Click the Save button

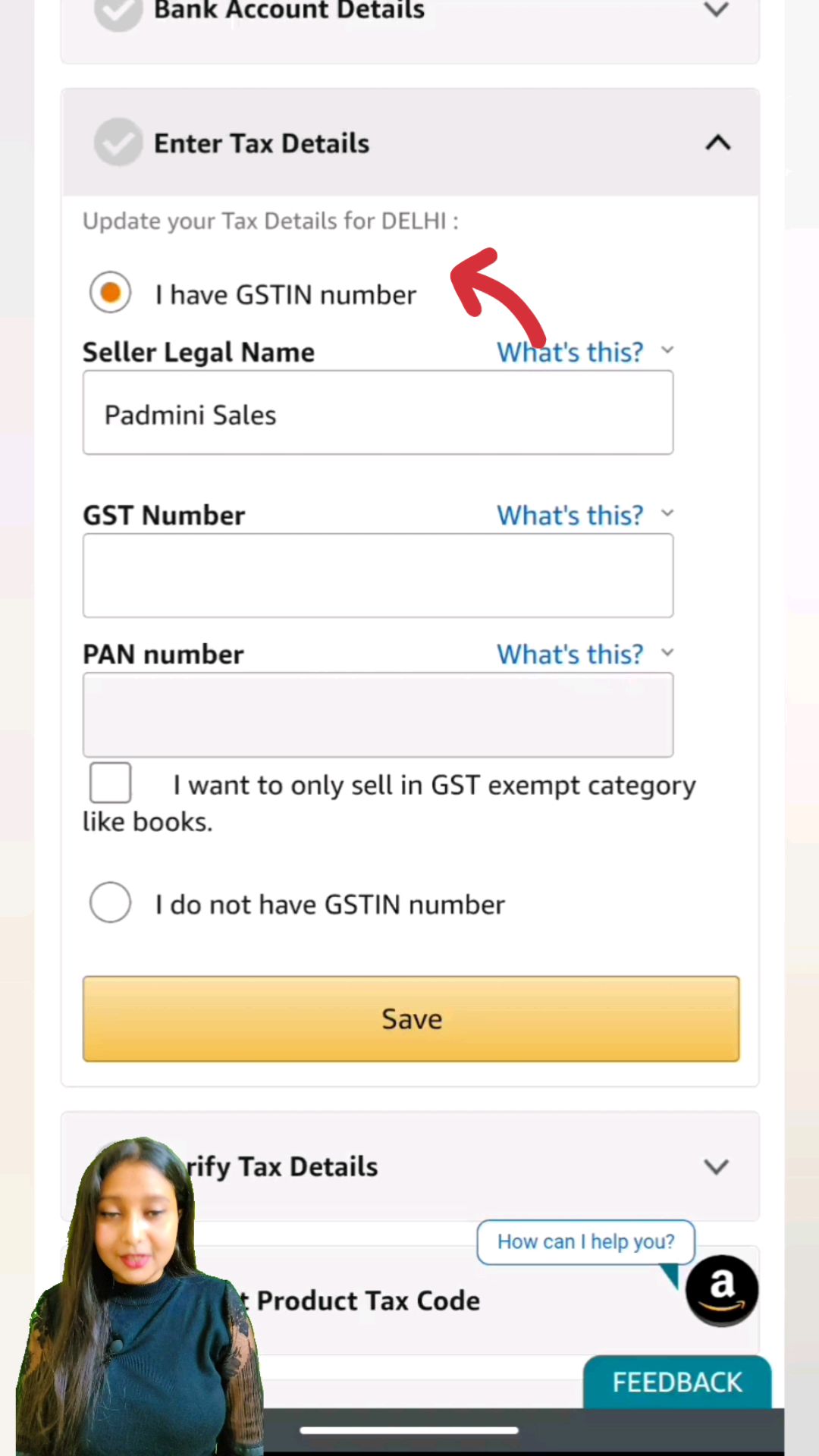click(x=411, y=1018)
